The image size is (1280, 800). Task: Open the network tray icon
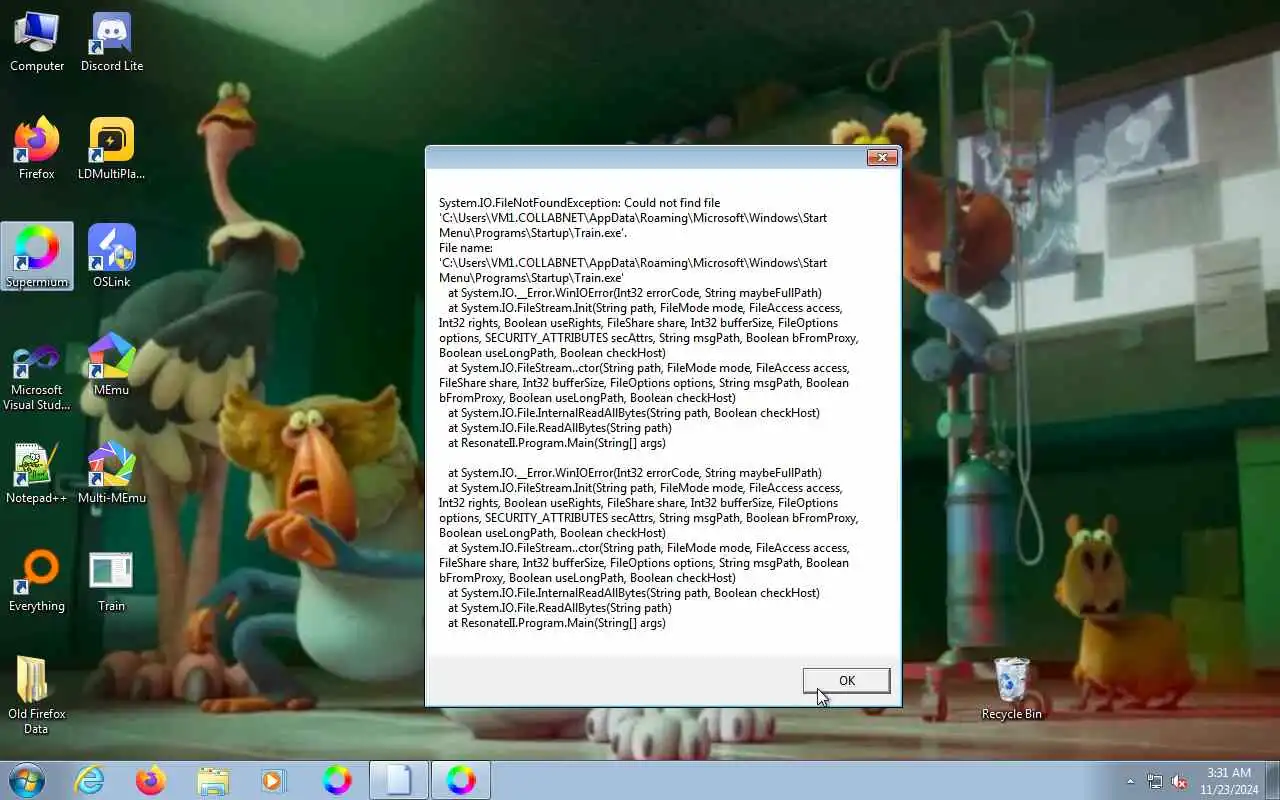point(1155,781)
